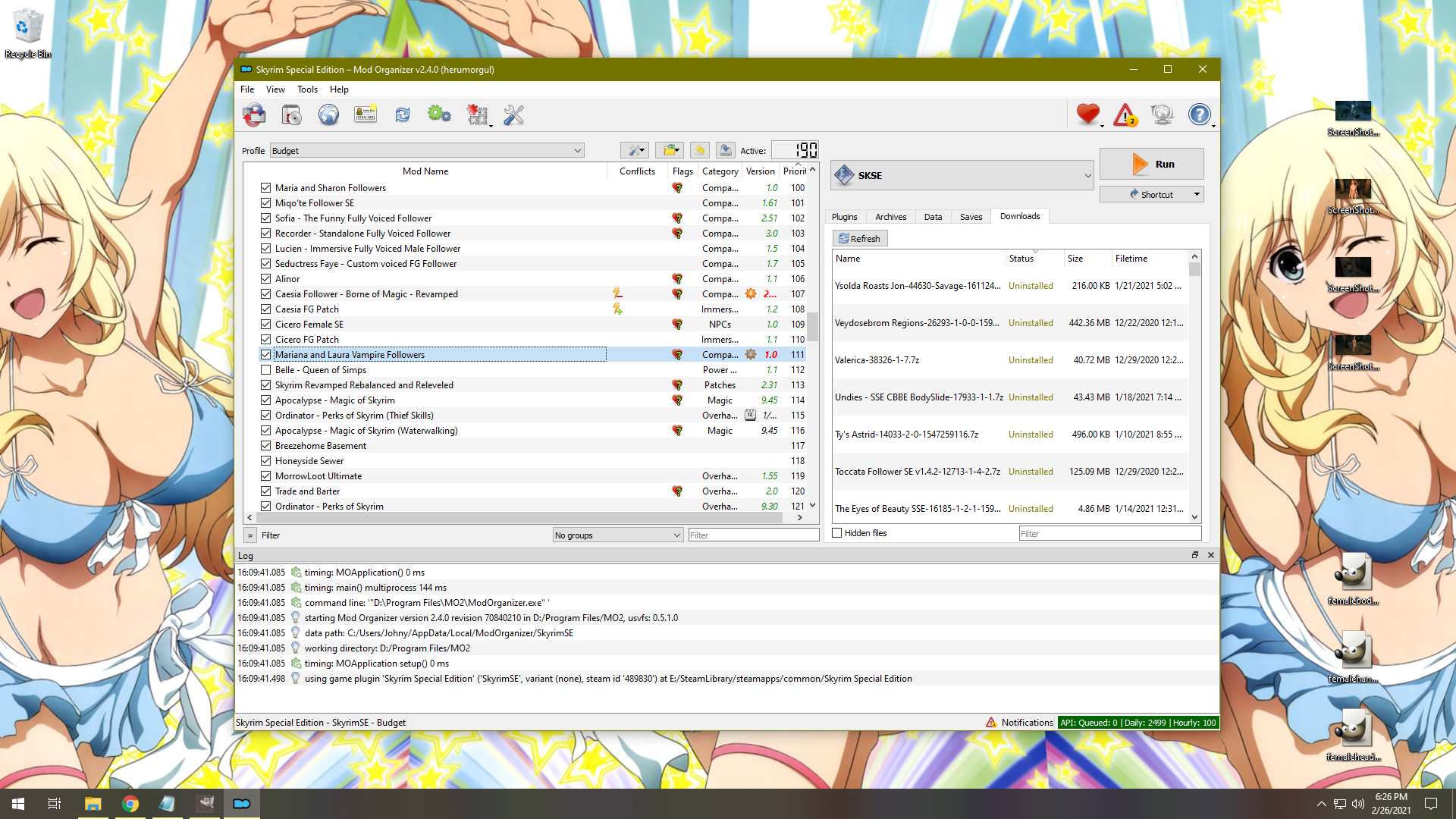Uncheck the Alinor mod checkbox
This screenshot has width=1456, height=819.
(x=265, y=279)
